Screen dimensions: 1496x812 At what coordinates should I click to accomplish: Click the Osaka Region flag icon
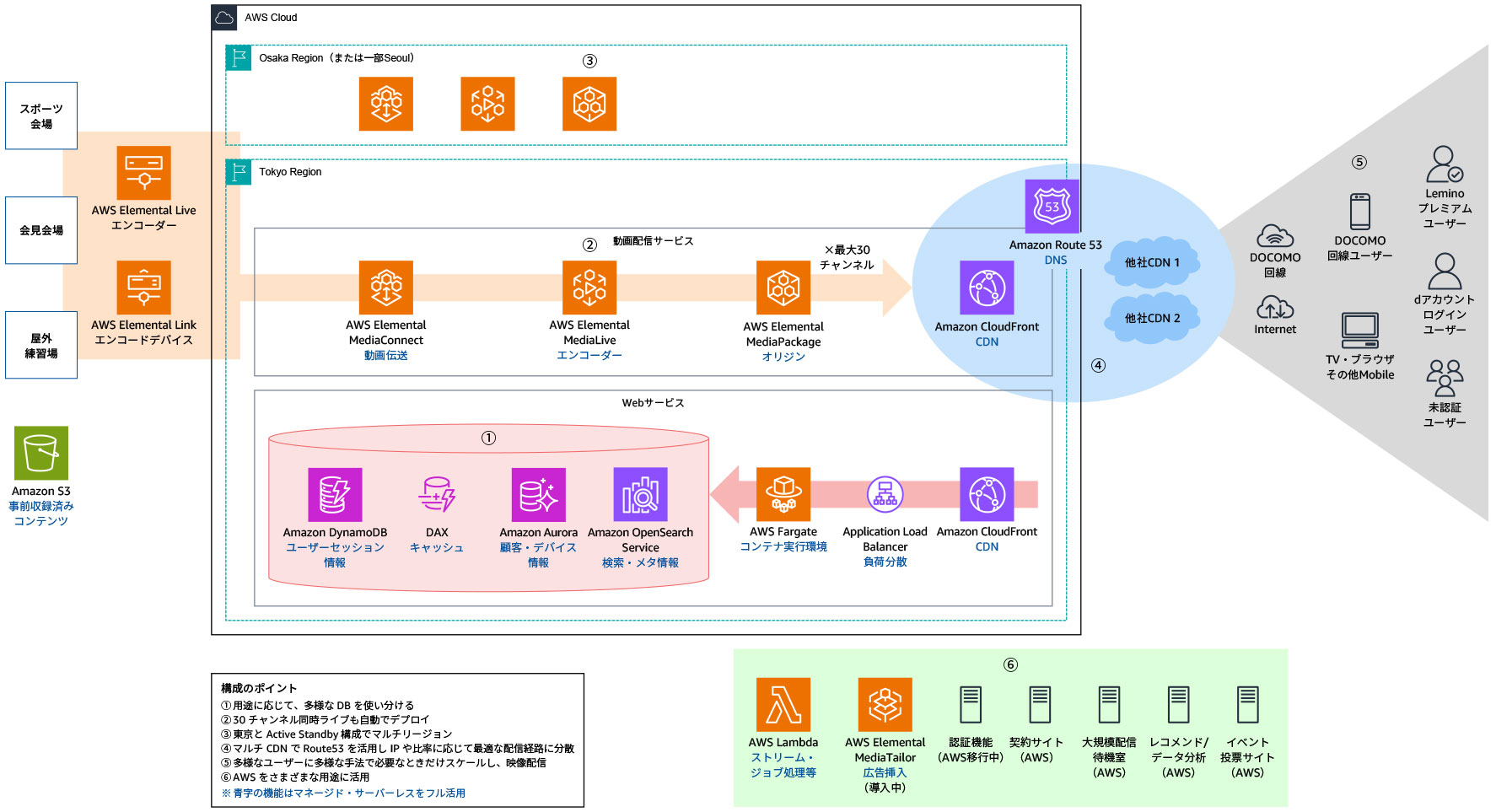pos(239,58)
